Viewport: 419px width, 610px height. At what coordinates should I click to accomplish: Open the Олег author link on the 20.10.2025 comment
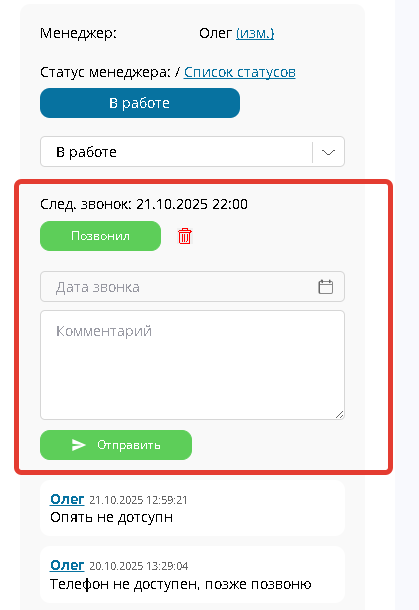click(67, 565)
